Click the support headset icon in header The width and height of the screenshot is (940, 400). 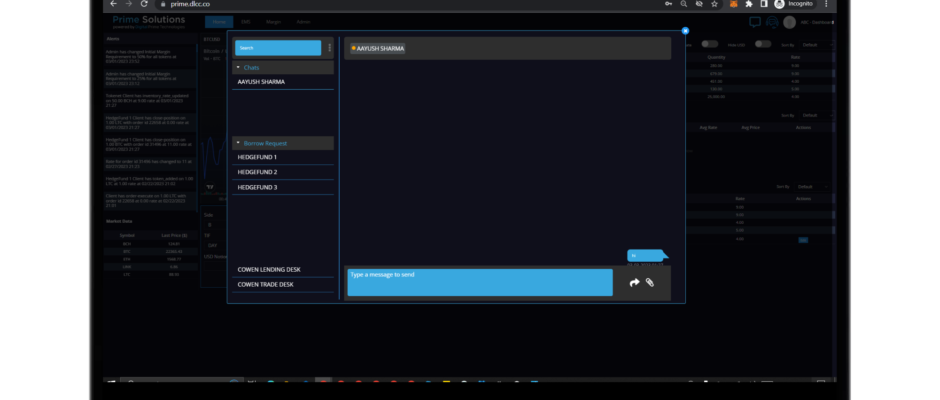point(771,21)
